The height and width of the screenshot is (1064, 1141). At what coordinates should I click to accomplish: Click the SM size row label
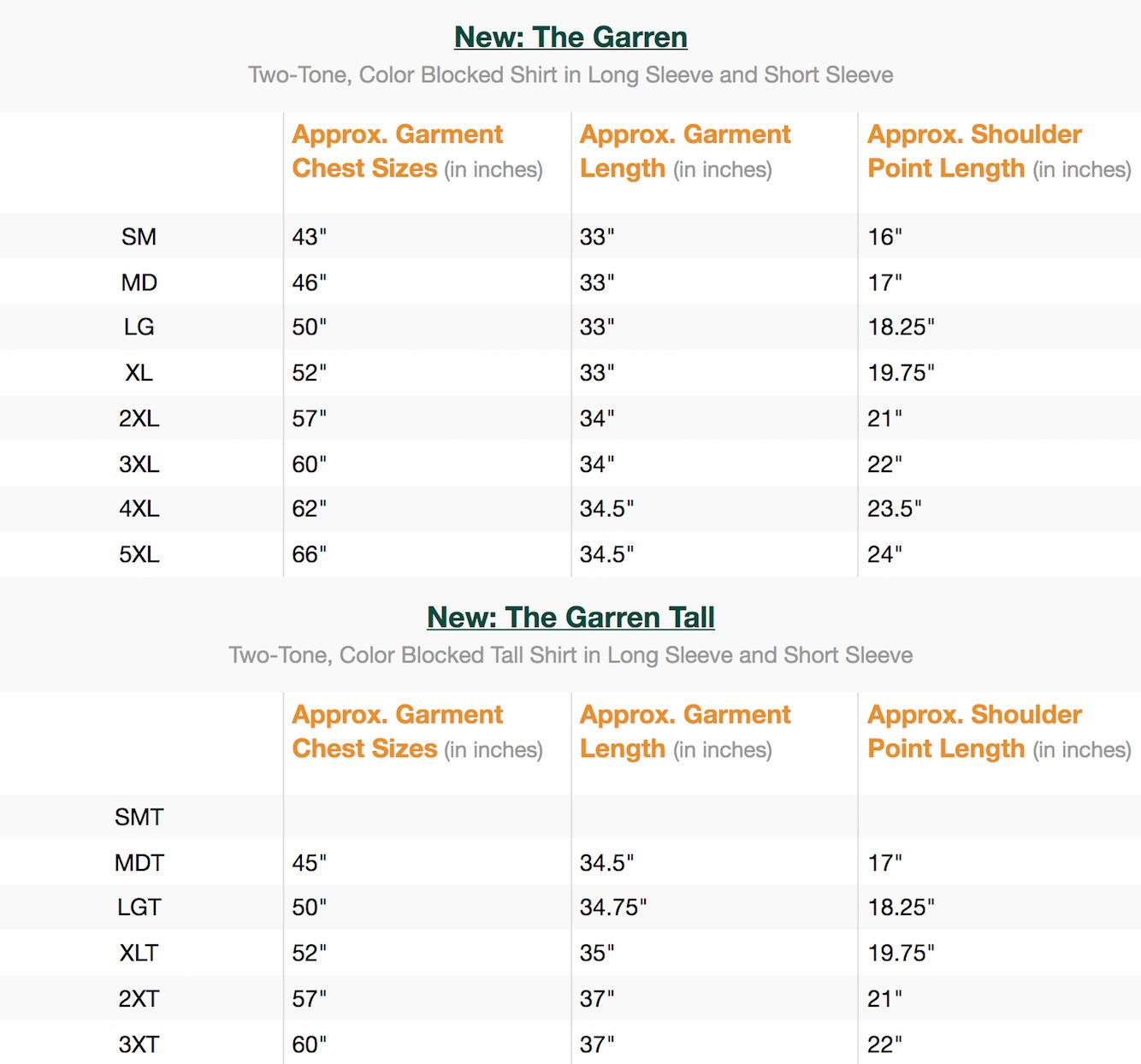pos(139,237)
